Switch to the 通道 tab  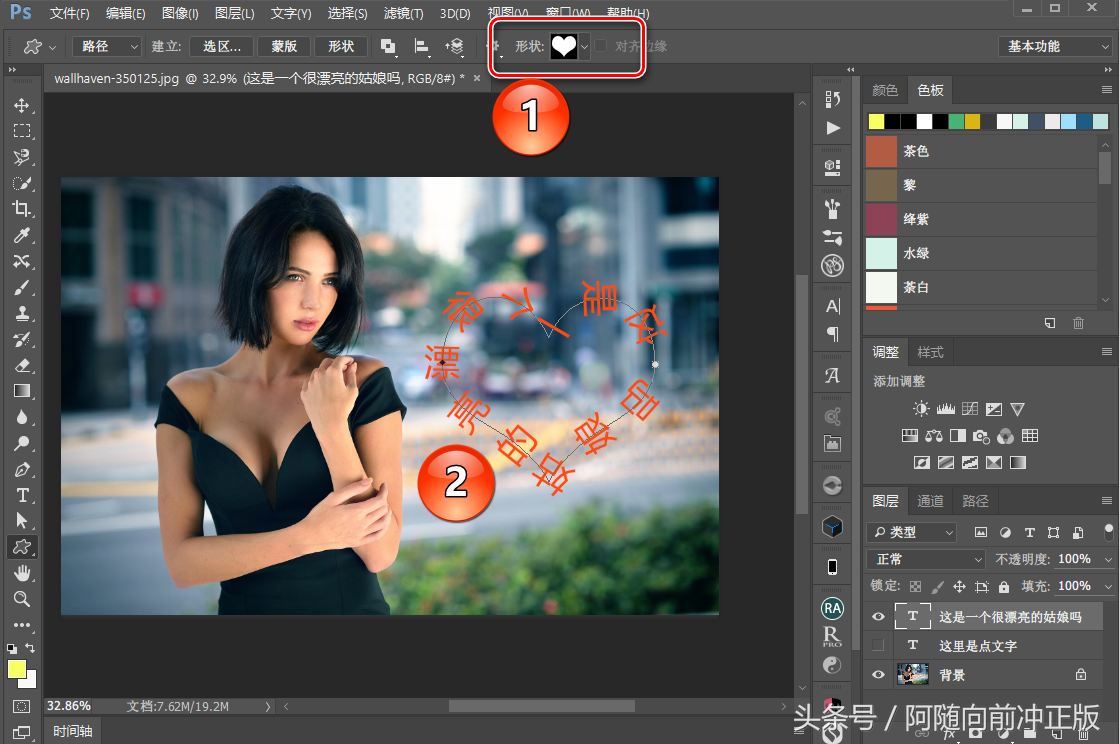point(930,501)
